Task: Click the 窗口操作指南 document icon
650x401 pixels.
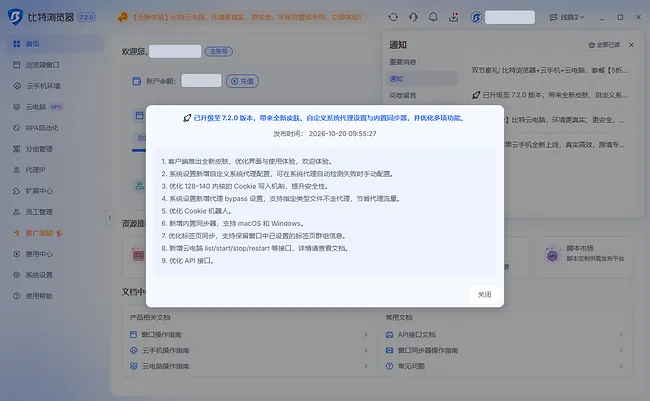Action: click(x=133, y=334)
